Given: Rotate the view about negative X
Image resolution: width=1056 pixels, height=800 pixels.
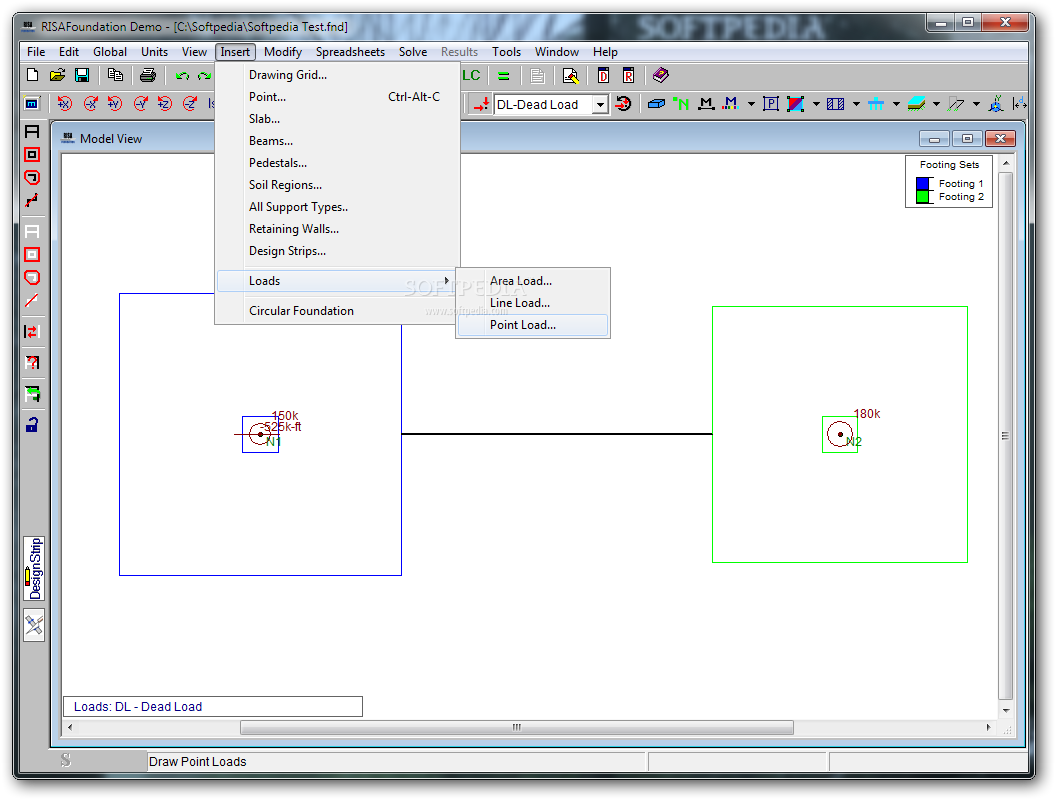Looking at the screenshot, I should [90, 104].
